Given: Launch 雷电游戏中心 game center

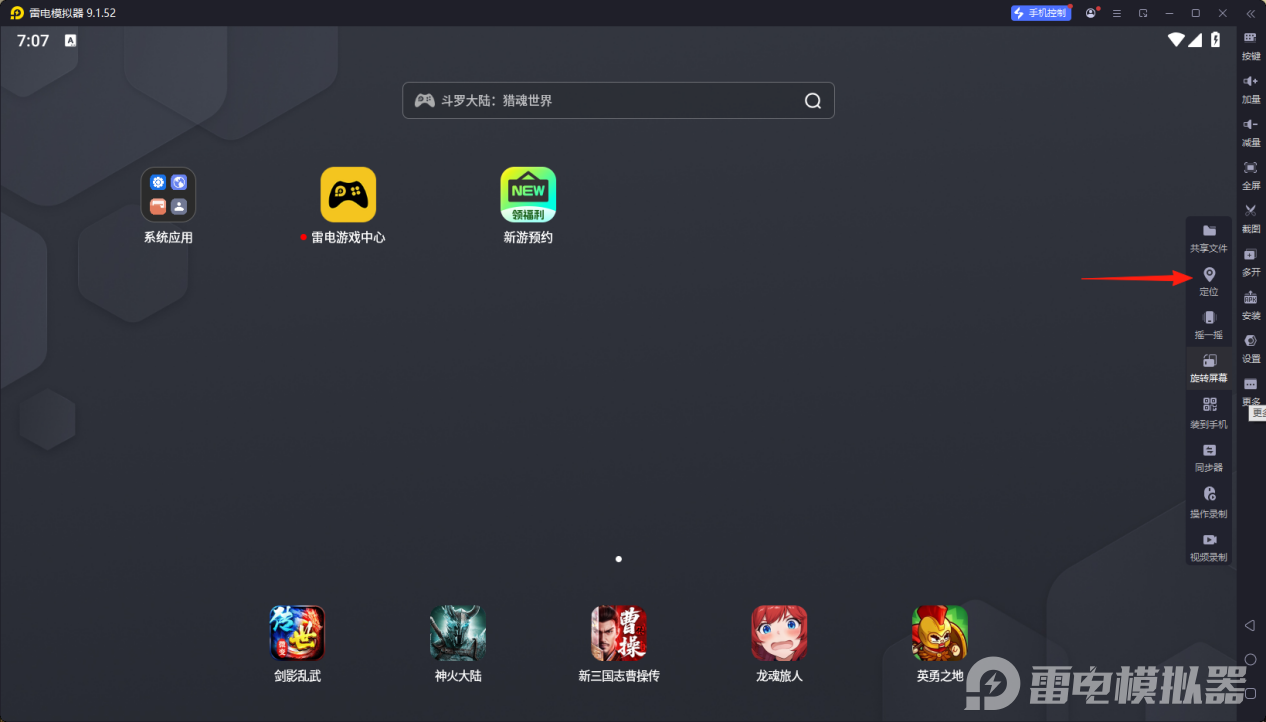Looking at the screenshot, I should [349, 196].
